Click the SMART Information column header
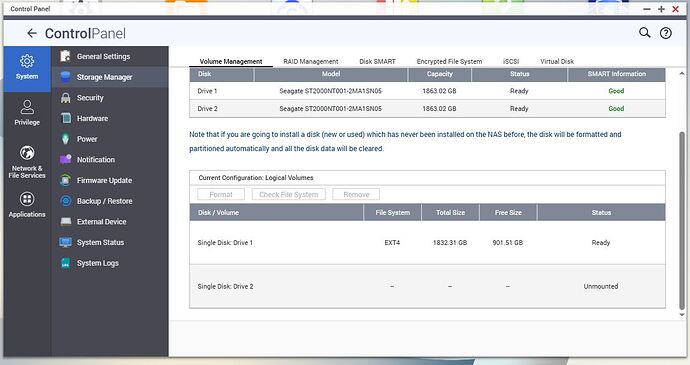The width and height of the screenshot is (690, 365). point(617,74)
